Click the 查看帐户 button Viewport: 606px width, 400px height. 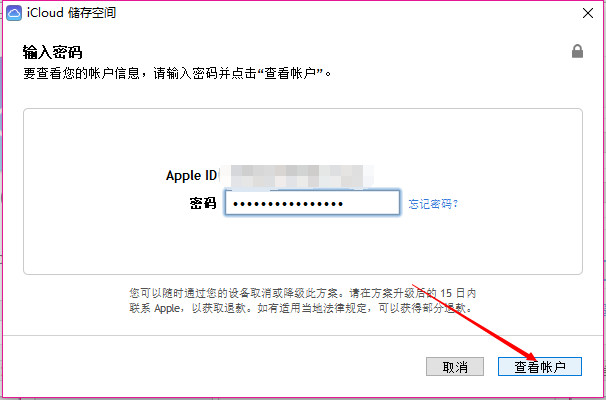click(x=540, y=366)
